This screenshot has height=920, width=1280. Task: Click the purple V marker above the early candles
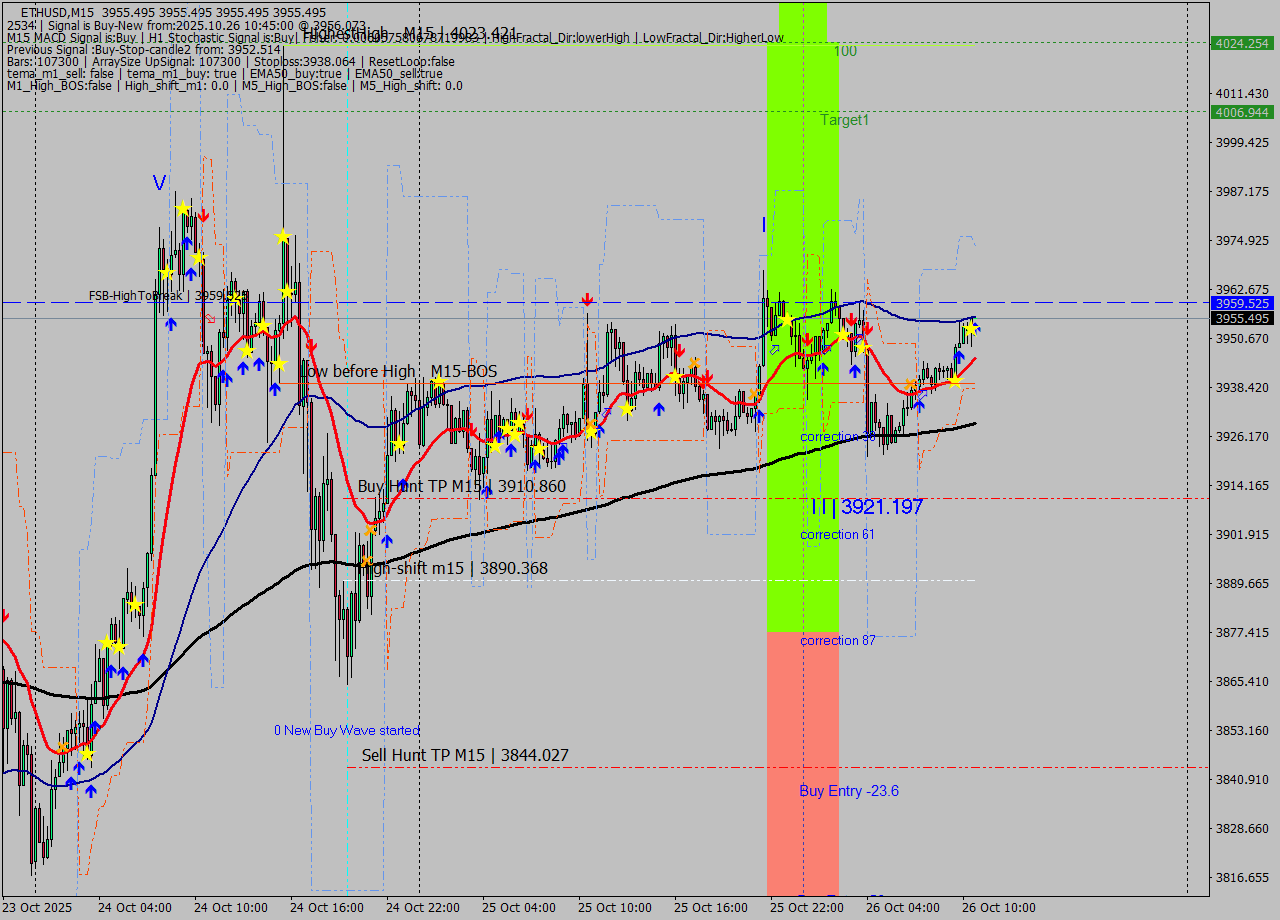(157, 183)
